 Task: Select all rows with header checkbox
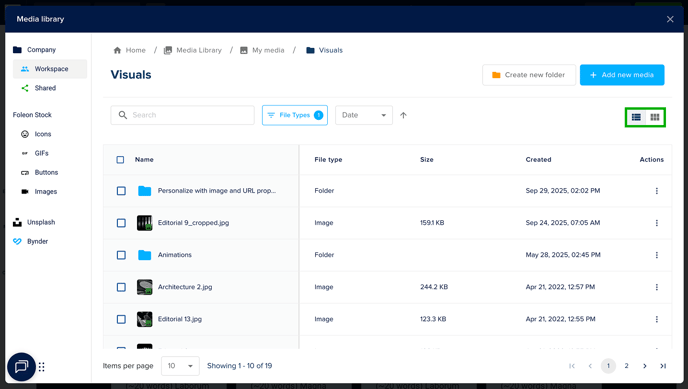point(120,160)
